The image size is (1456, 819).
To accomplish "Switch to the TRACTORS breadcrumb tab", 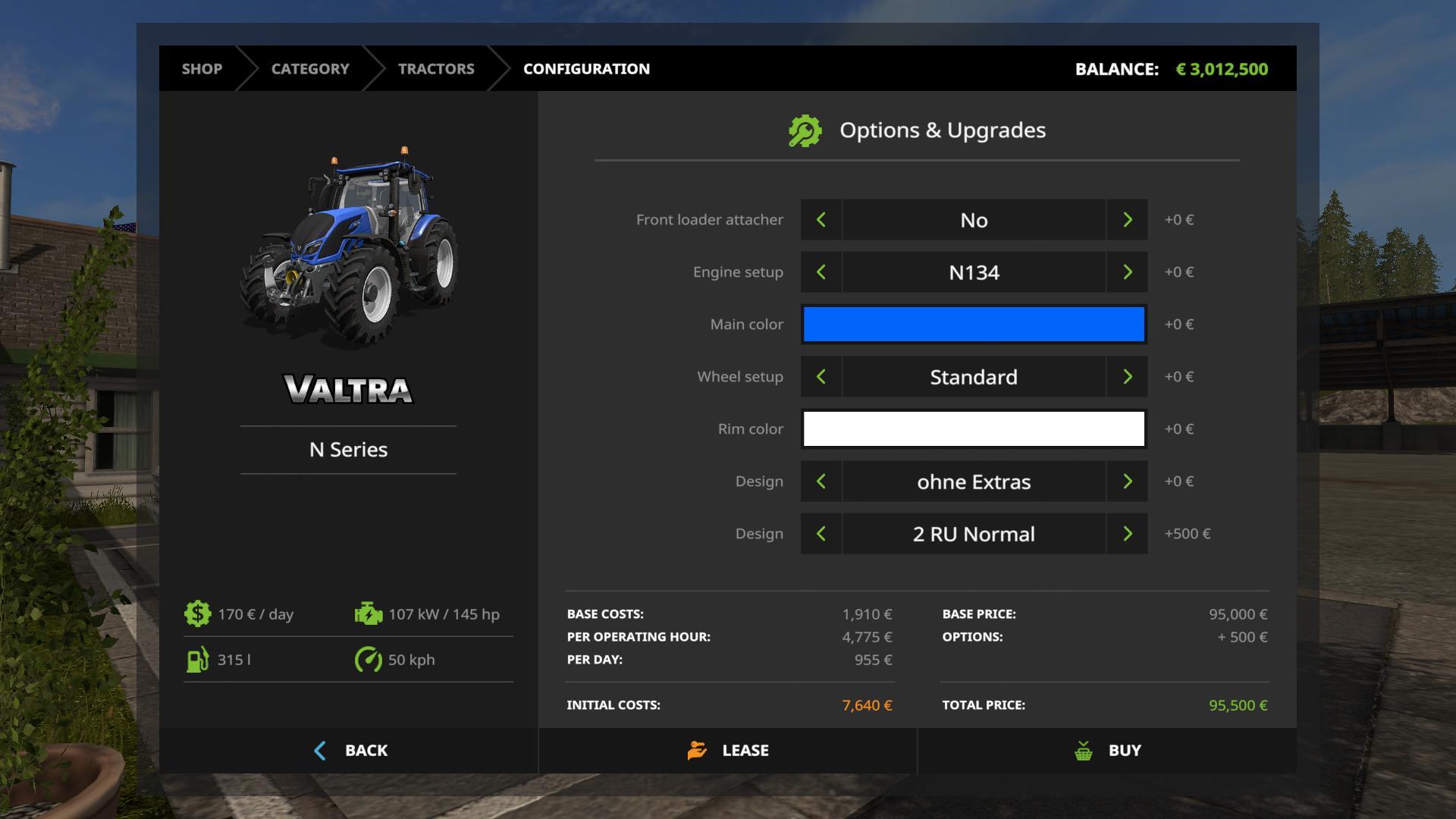I will 437,68.
